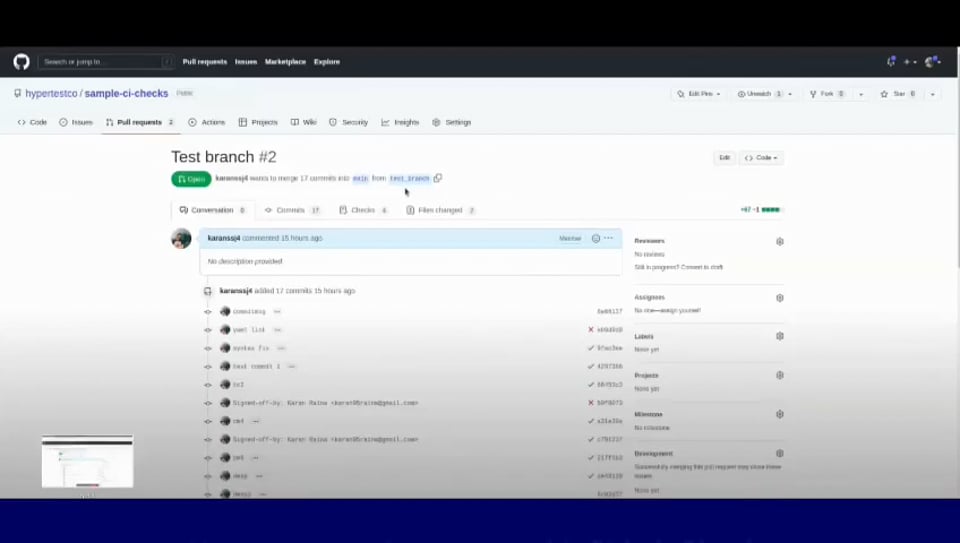
Task: Open the main base branch link
Action: [x=361, y=179]
